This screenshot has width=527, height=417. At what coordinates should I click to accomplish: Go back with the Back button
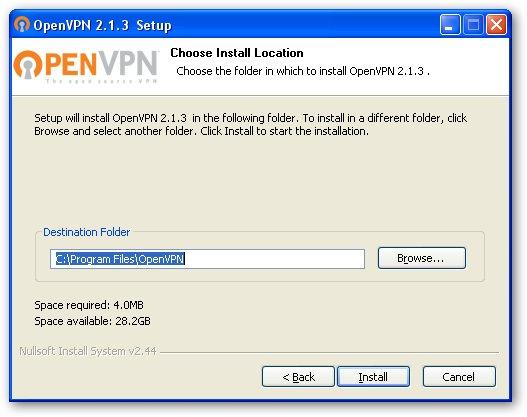[x=298, y=377]
